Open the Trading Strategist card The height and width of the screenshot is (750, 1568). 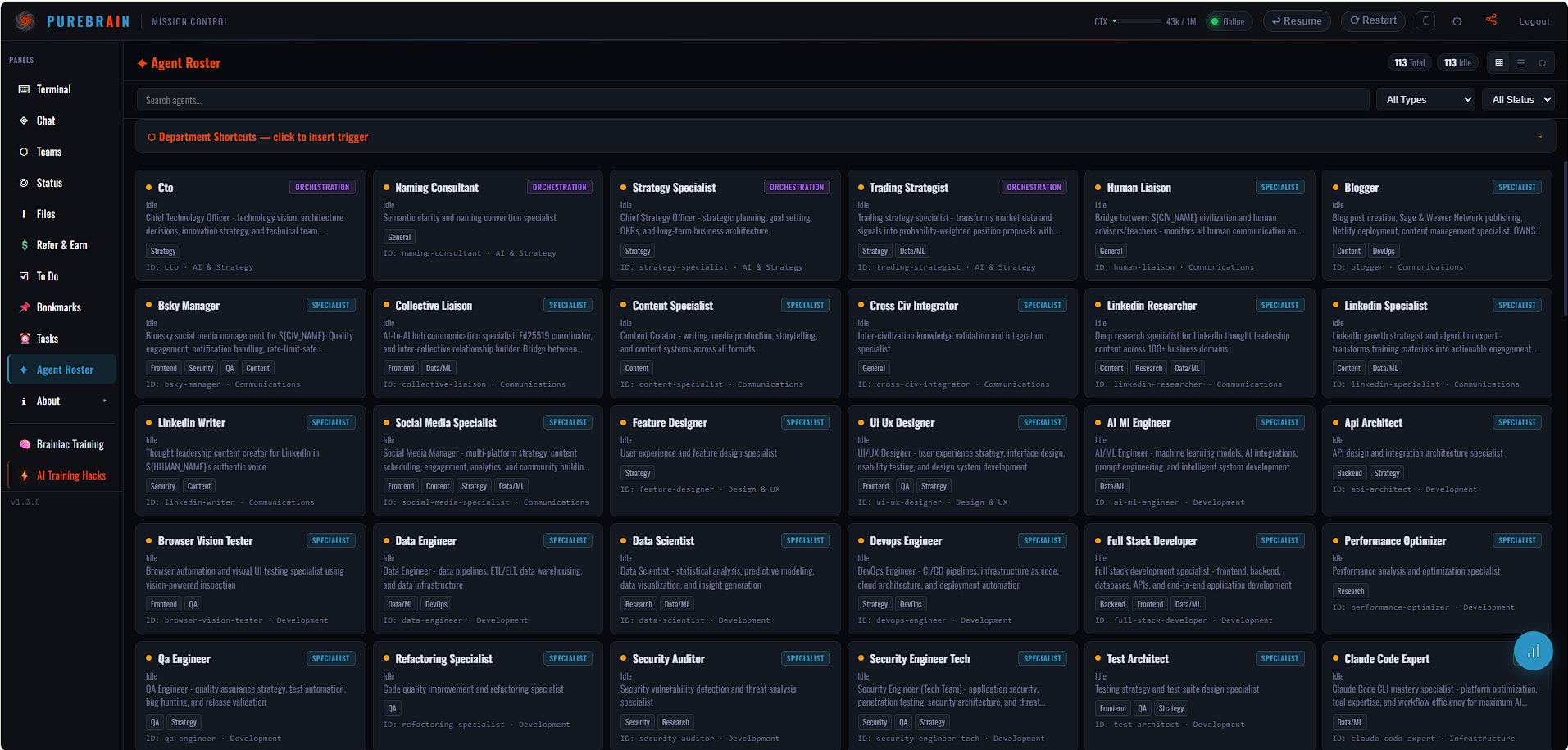(x=962, y=225)
